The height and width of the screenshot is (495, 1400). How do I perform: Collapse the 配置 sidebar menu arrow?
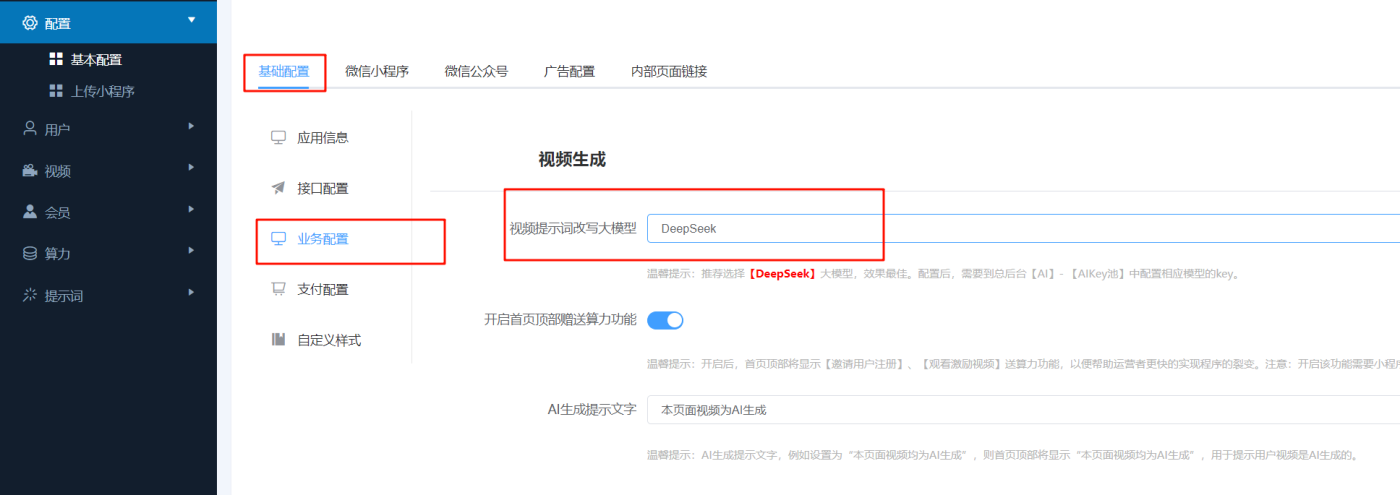point(191,20)
